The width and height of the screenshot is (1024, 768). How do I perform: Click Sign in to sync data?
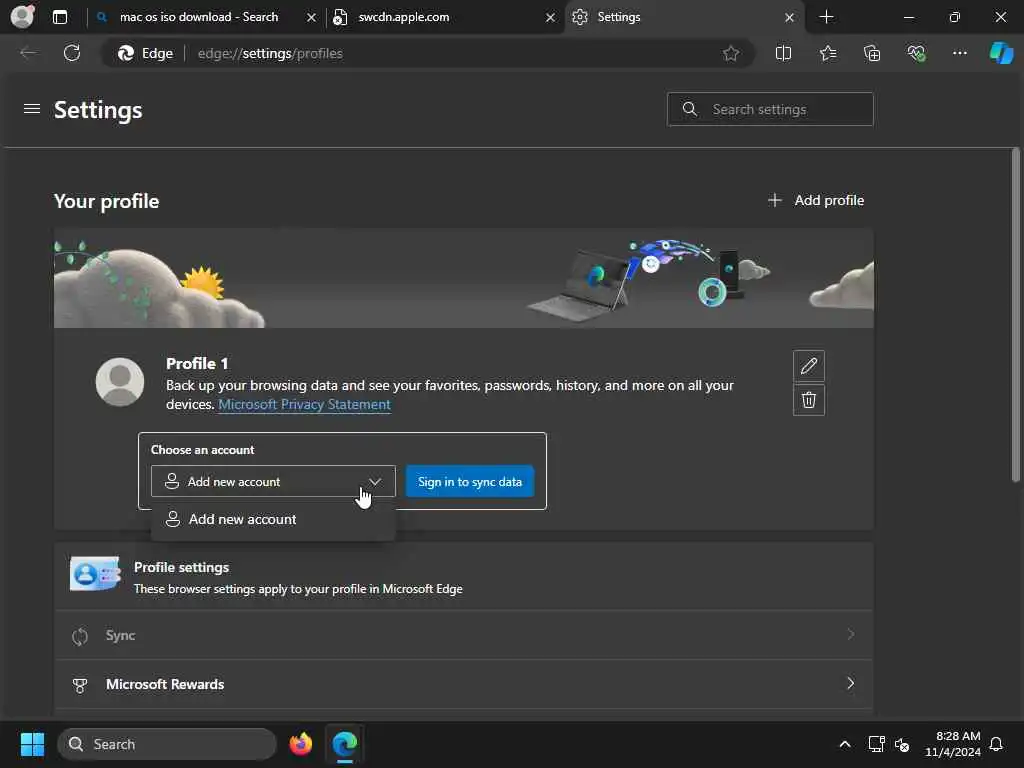coord(470,481)
